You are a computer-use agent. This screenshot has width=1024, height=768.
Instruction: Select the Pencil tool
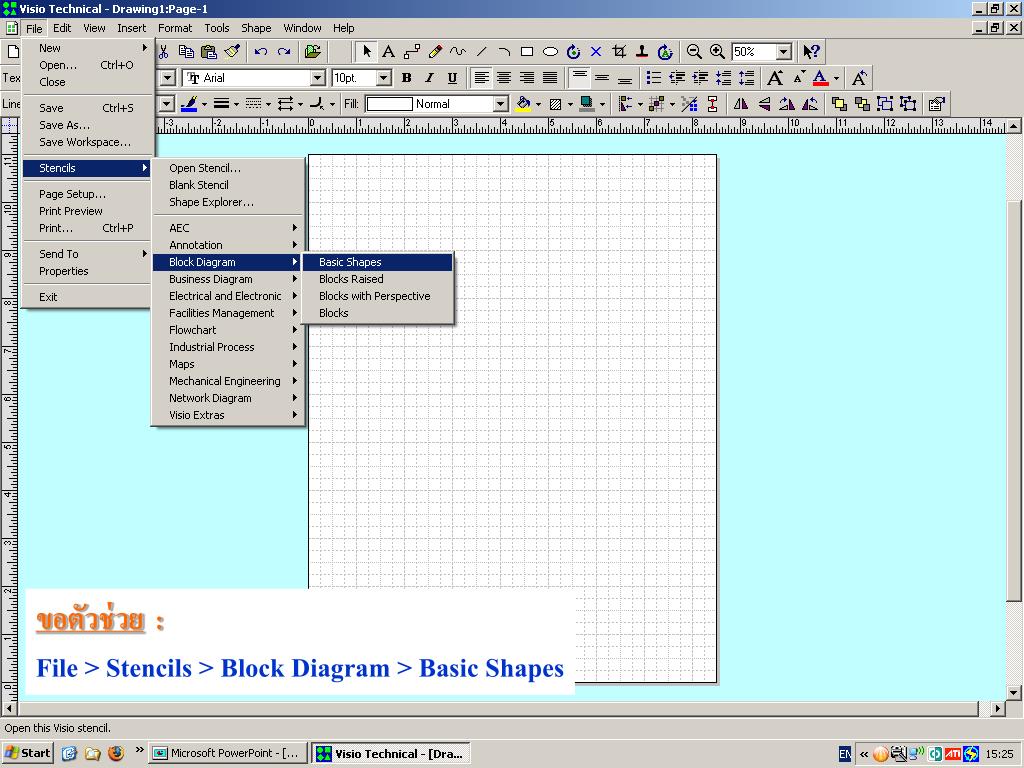[435, 52]
